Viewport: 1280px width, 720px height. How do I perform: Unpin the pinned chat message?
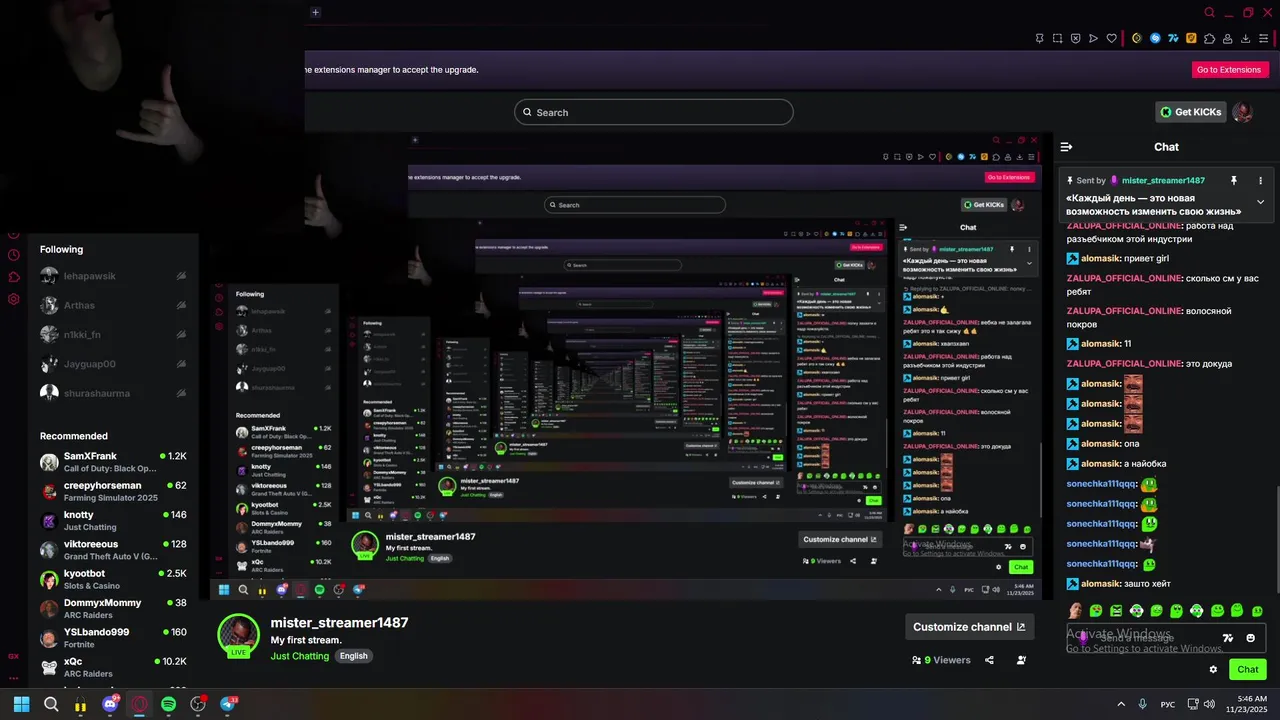pyautogui.click(x=1233, y=181)
